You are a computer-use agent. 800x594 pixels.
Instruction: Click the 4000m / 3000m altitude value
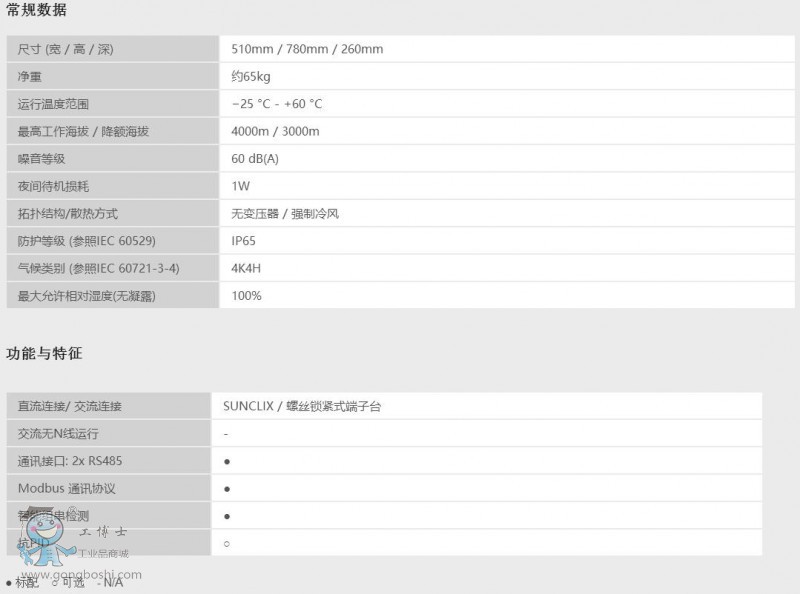coord(275,131)
